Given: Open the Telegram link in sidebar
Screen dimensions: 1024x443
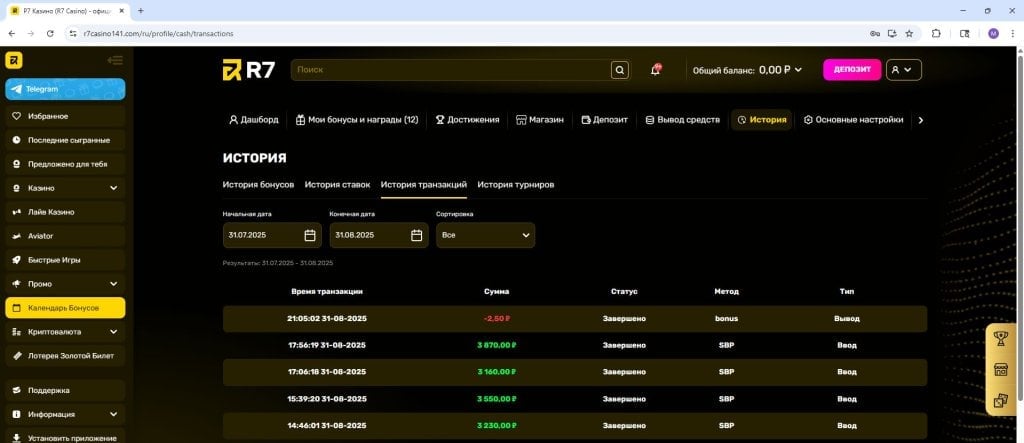Looking at the screenshot, I should coord(65,89).
